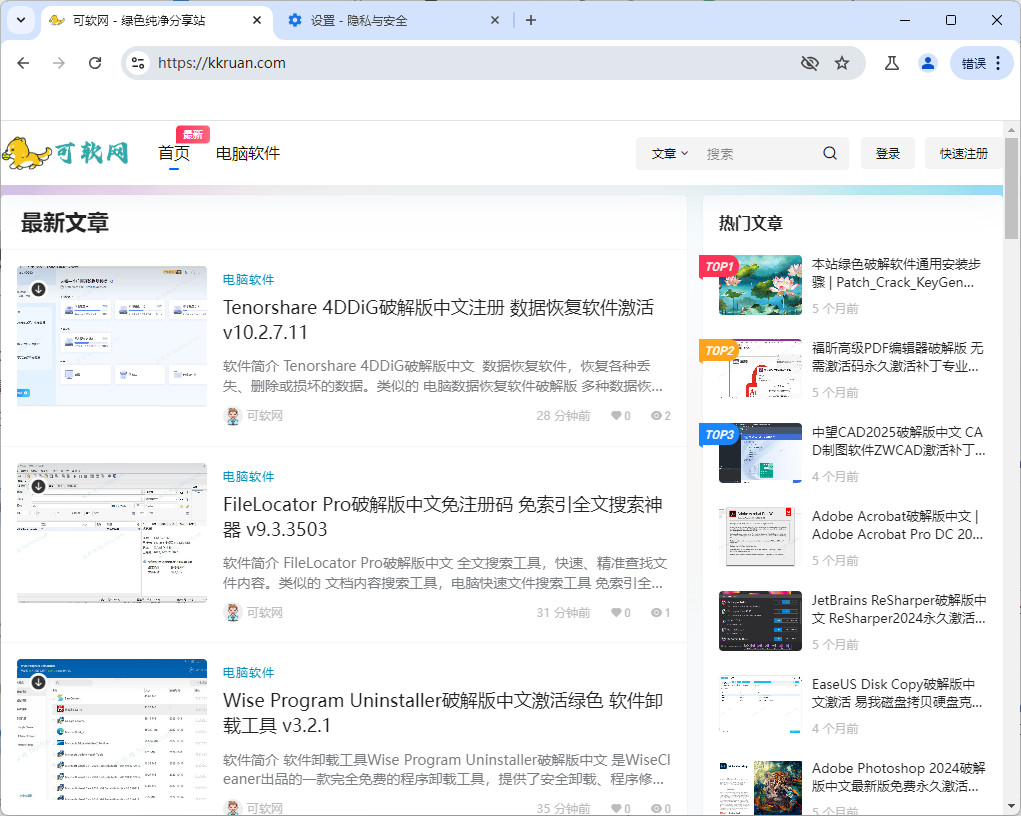Open a new tab with plus button
Viewport: 1021px width, 816px height.
click(531, 20)
